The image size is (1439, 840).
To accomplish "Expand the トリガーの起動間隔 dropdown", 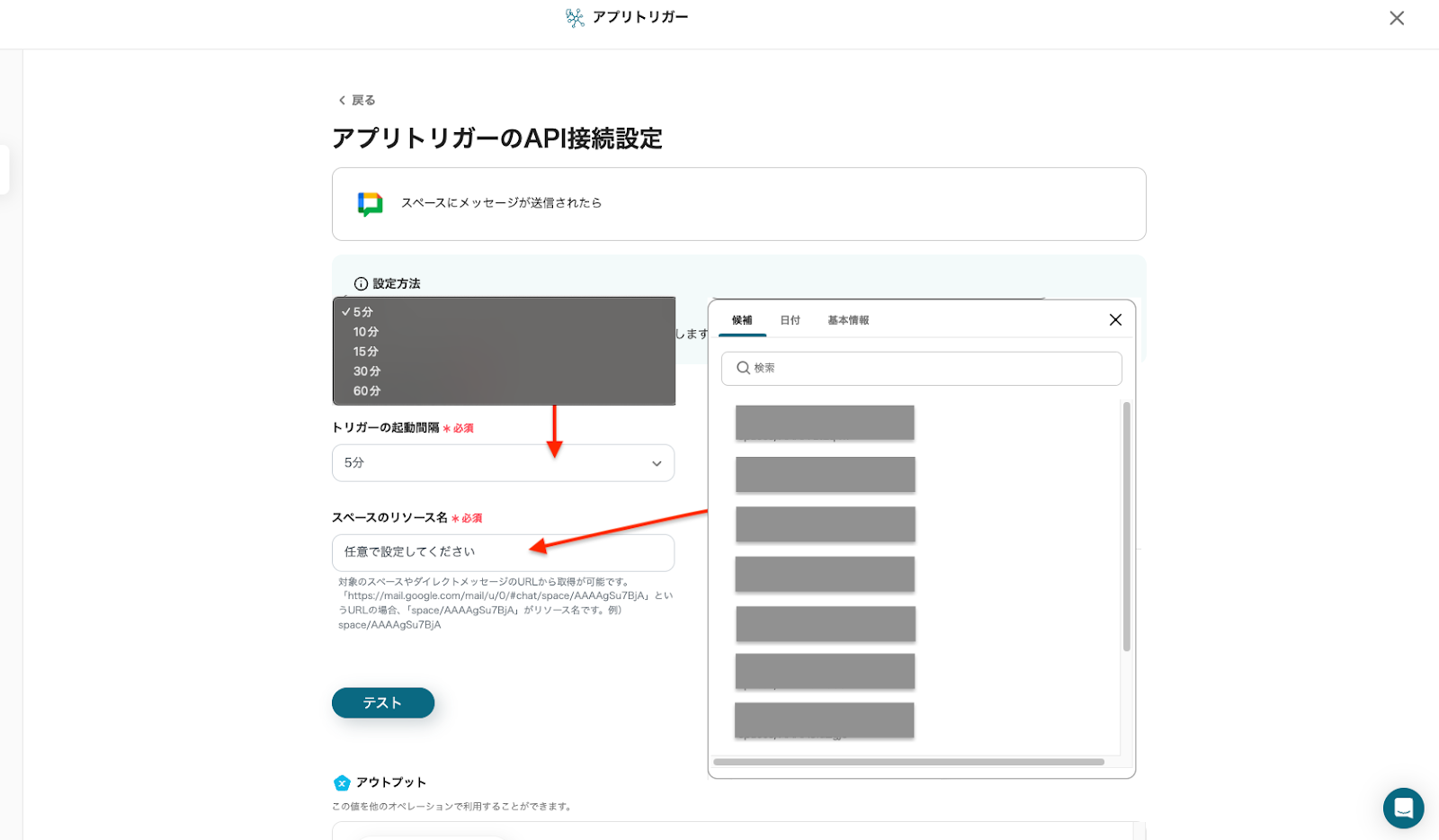I will pos(503,463).
